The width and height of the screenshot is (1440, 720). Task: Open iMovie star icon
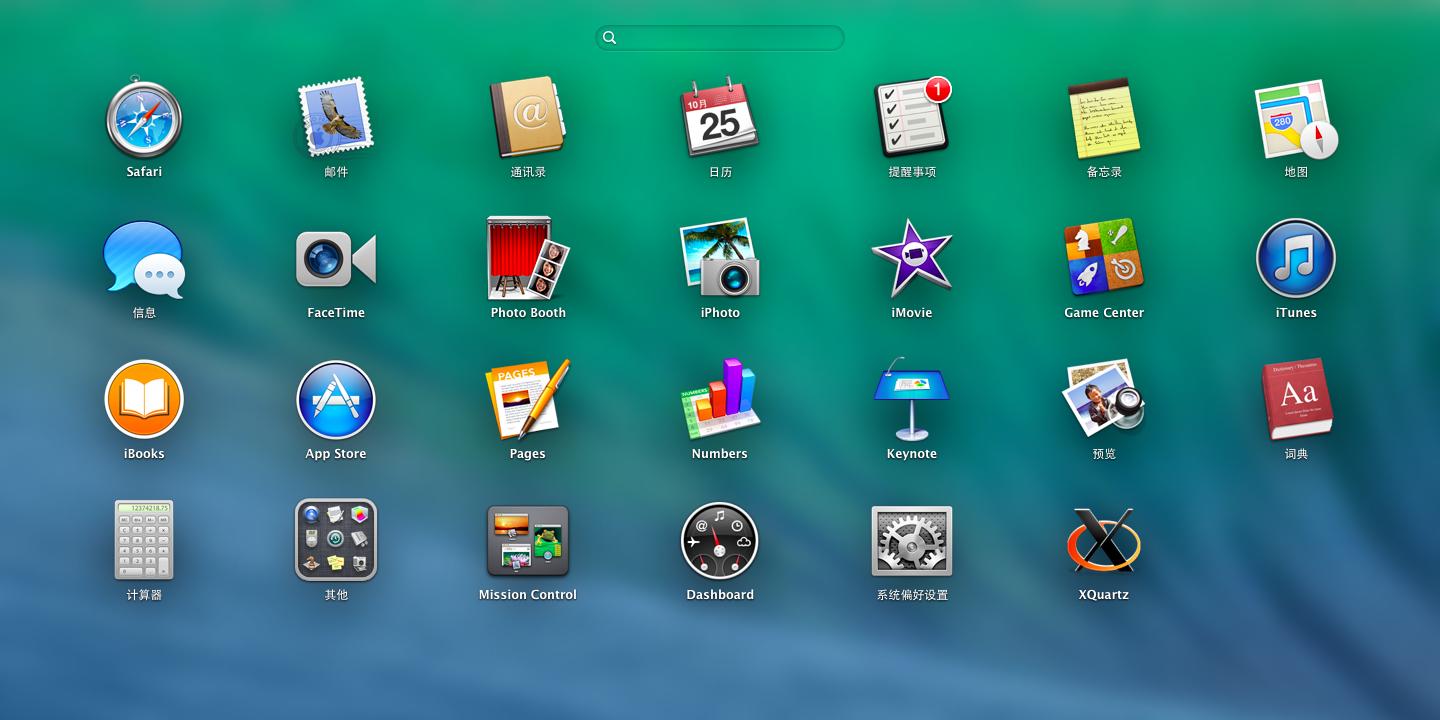point(912,259)
